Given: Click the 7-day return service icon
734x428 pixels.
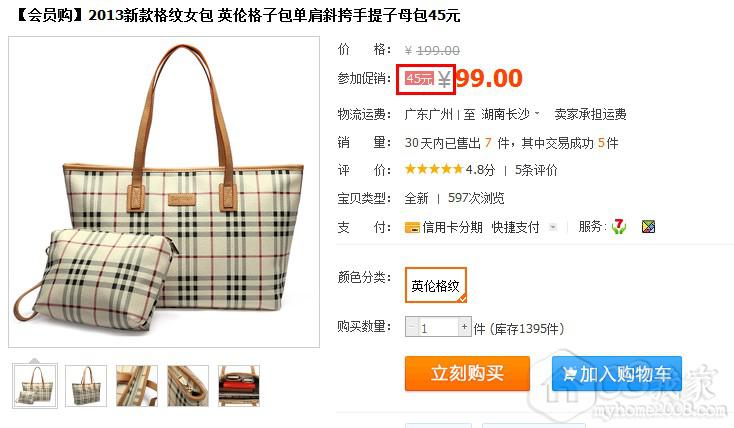Looking at the screenshot, I should point(619,227).
